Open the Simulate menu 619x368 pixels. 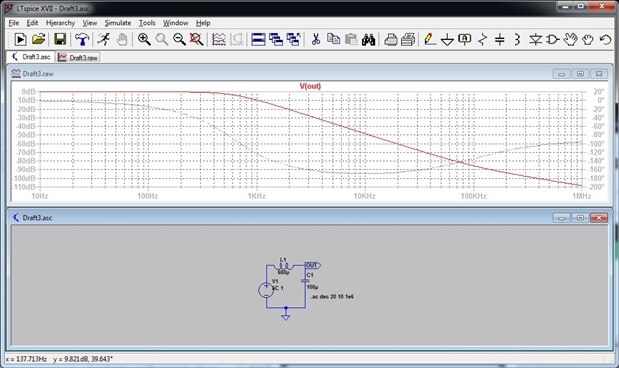[118, 23]
